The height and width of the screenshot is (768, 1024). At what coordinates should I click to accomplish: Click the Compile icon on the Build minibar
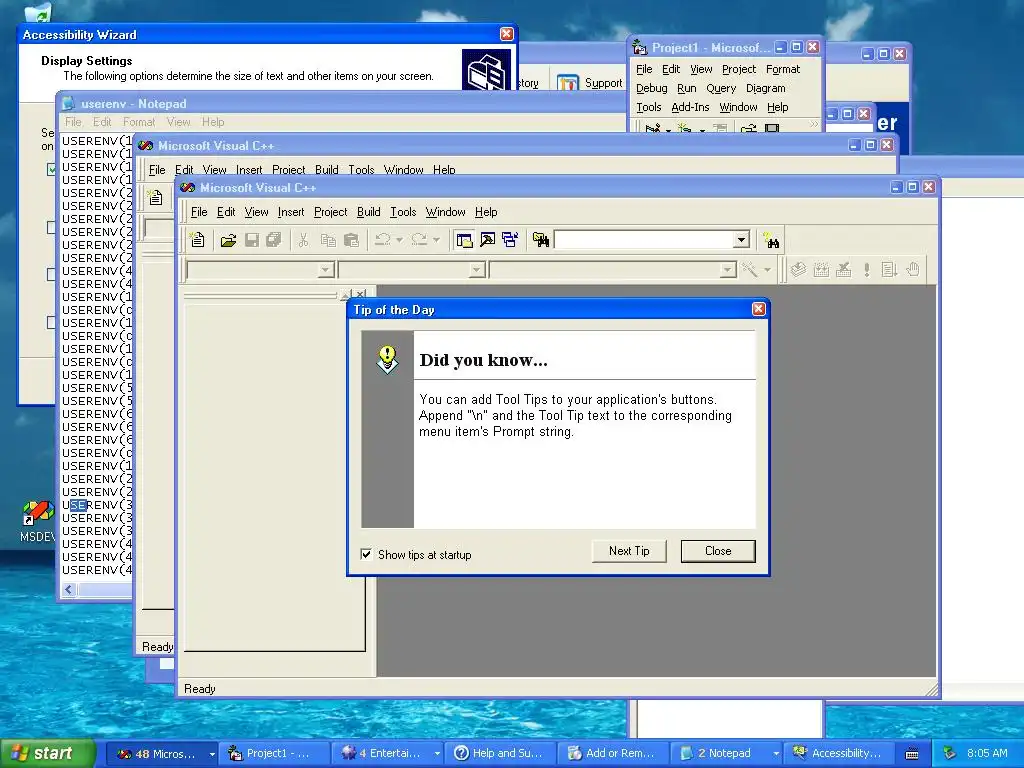click(798, 269)
